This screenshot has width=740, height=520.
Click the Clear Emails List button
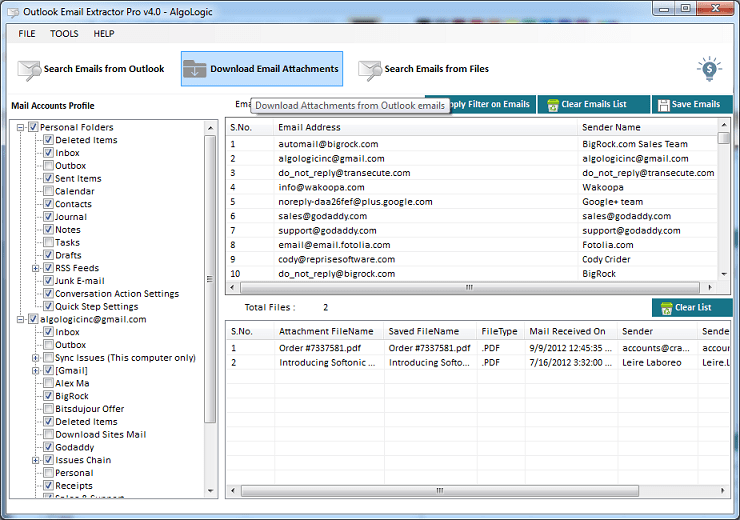[594, 104]
